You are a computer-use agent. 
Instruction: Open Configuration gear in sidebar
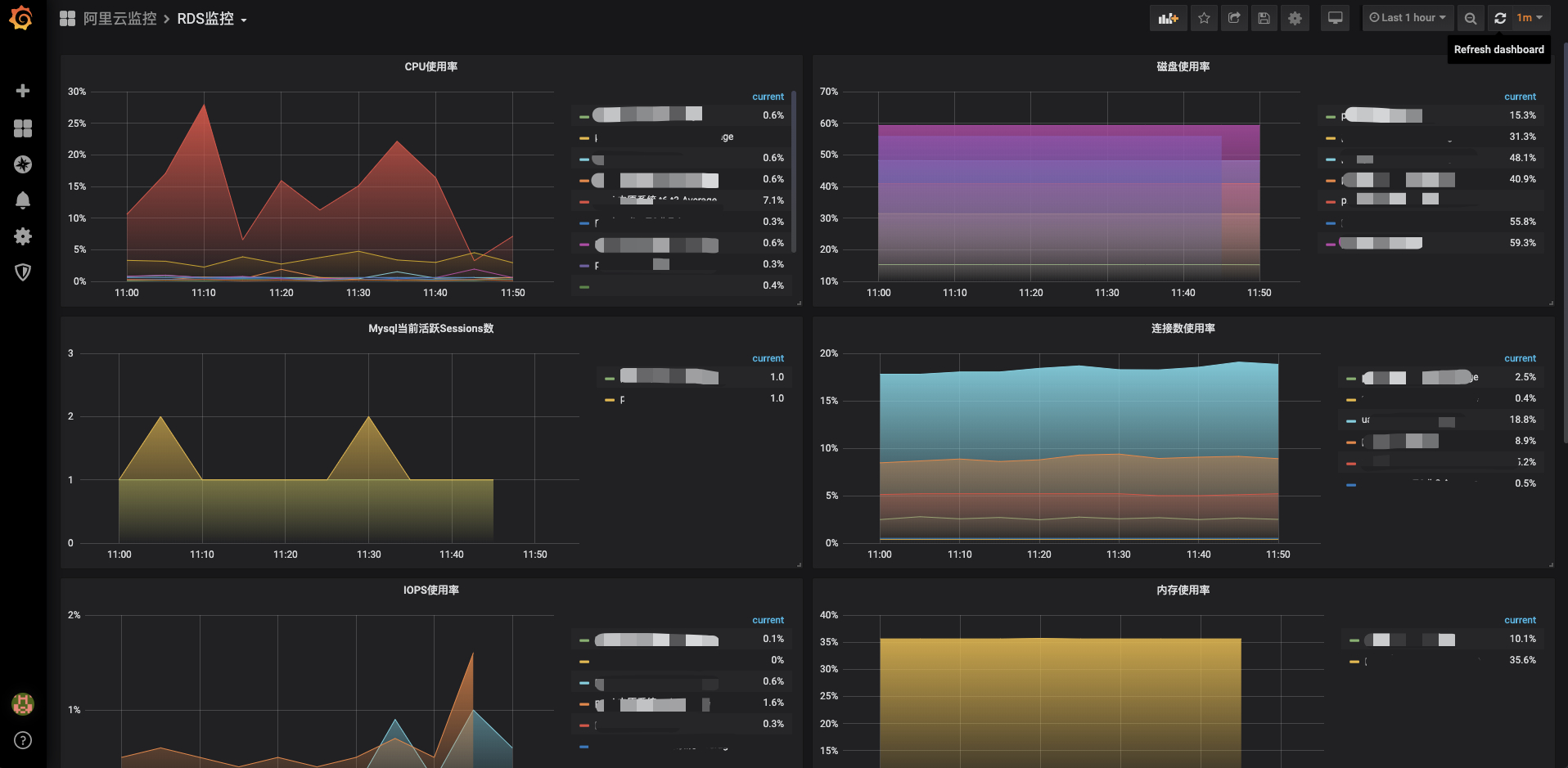23,236
